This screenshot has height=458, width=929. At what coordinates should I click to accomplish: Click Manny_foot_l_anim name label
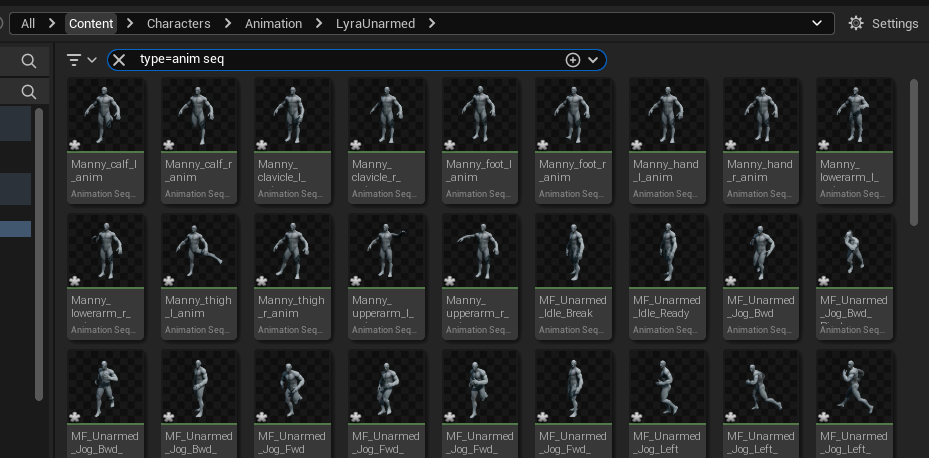pos(479,171)
